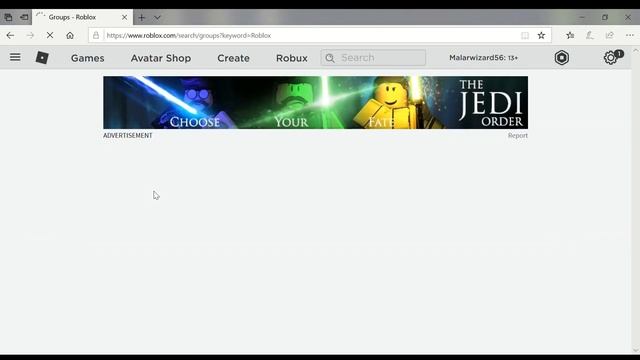Viewport: 640px width, 360px height.
Task: Open the Malarwizard56 profile link
Action: [x=483, y=58]
